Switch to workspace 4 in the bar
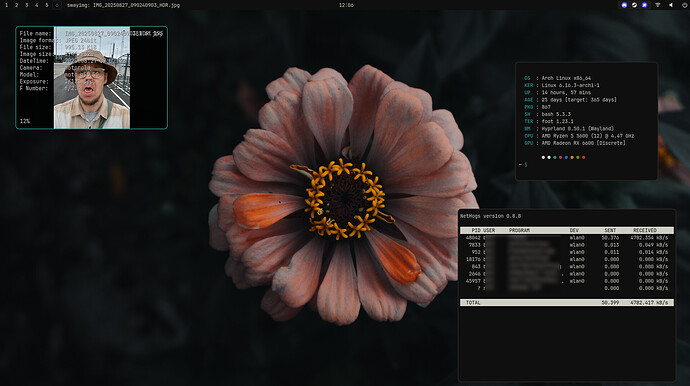Image resolution: width=690 pixels, height=386 pixels. point(37,5)
